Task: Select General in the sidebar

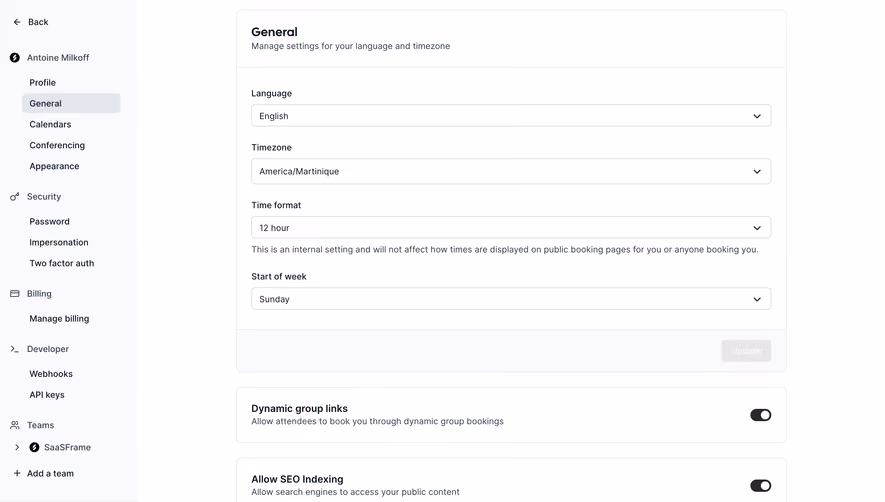Action: 71,103
